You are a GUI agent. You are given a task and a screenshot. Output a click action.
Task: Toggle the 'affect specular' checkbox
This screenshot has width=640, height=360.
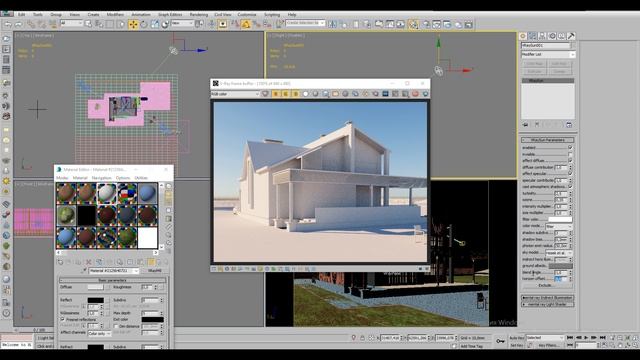570,173
